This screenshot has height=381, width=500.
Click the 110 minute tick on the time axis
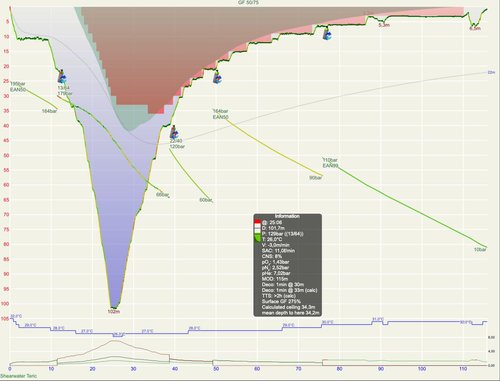pos(463,369)
